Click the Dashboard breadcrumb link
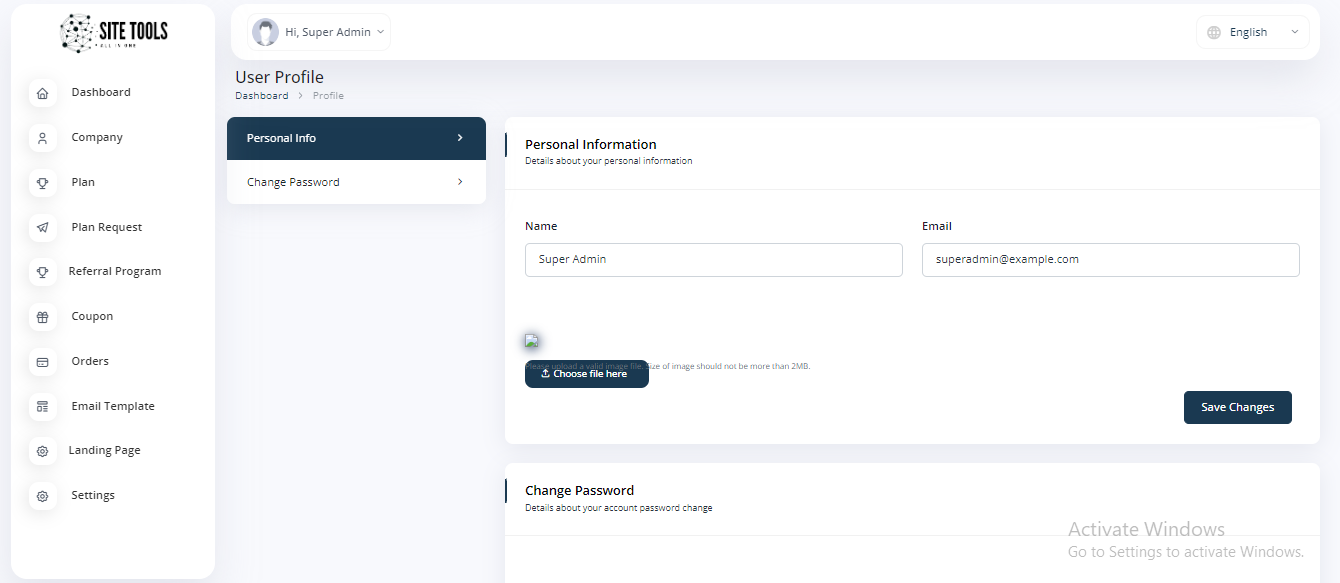The height and width of the screenshot is (583, 1340). (x=261, y=96)
